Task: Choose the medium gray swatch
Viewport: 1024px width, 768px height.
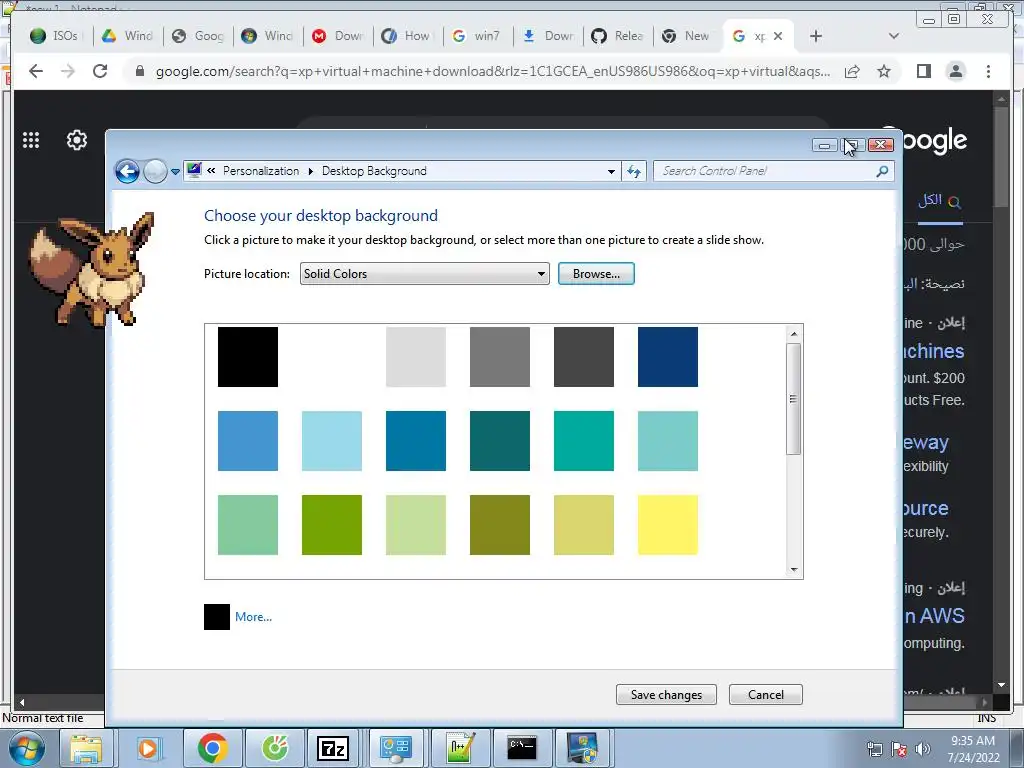Action: click(x=500, y=357)
